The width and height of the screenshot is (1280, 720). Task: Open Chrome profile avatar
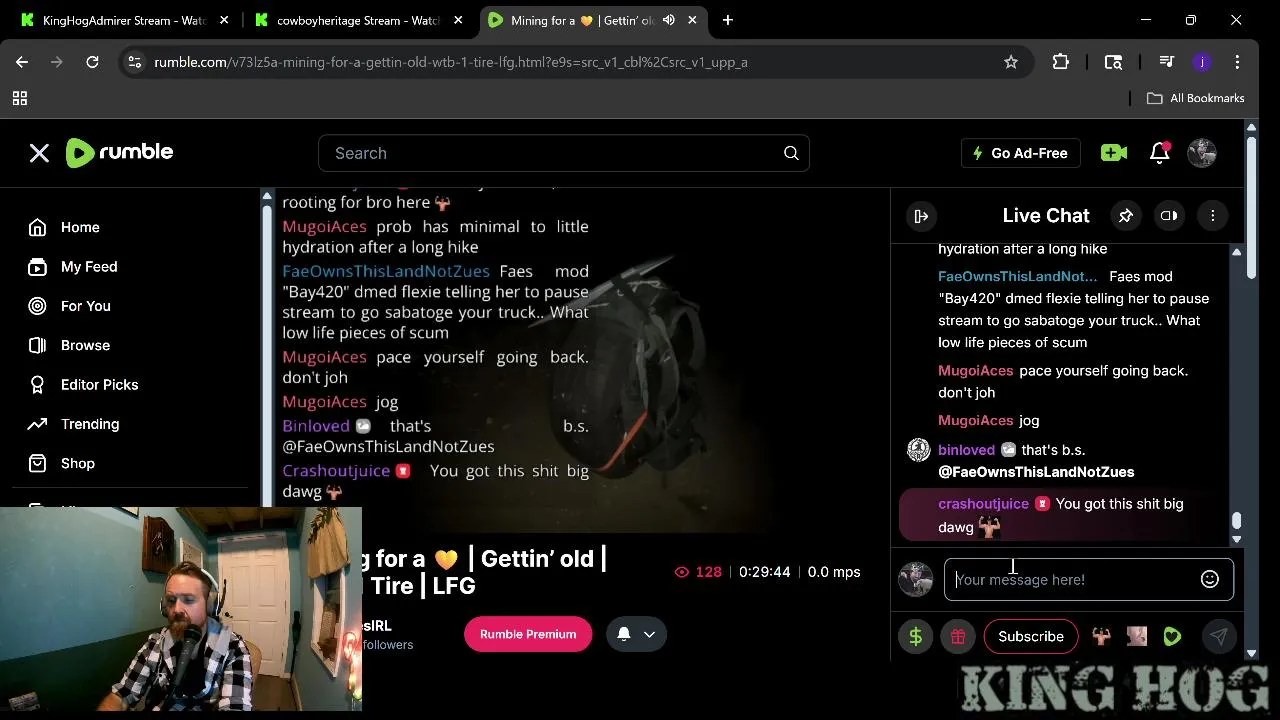1202,62
